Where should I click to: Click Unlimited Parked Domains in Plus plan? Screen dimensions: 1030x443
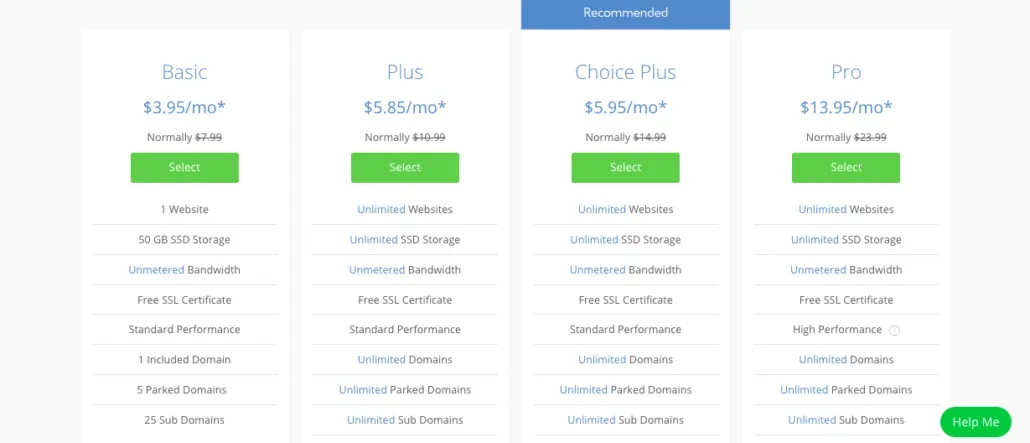tap(364, 390)
